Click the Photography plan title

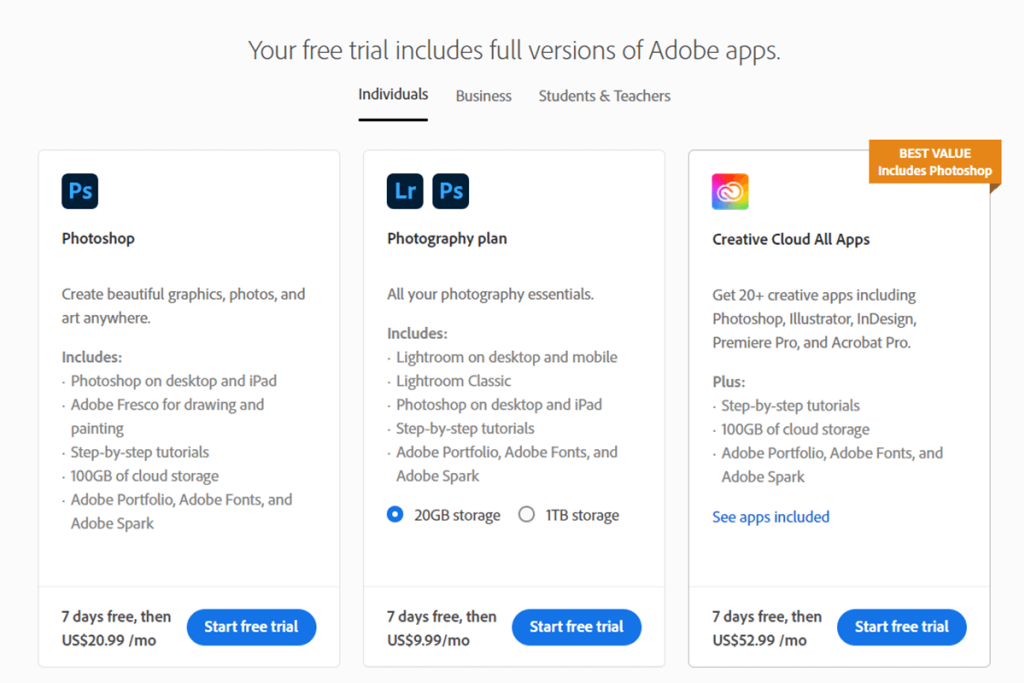[446, 238]
